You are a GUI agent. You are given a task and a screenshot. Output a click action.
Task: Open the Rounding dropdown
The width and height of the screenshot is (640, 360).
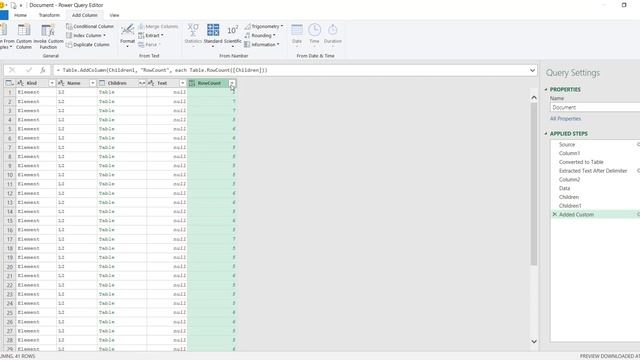[260, 36]
